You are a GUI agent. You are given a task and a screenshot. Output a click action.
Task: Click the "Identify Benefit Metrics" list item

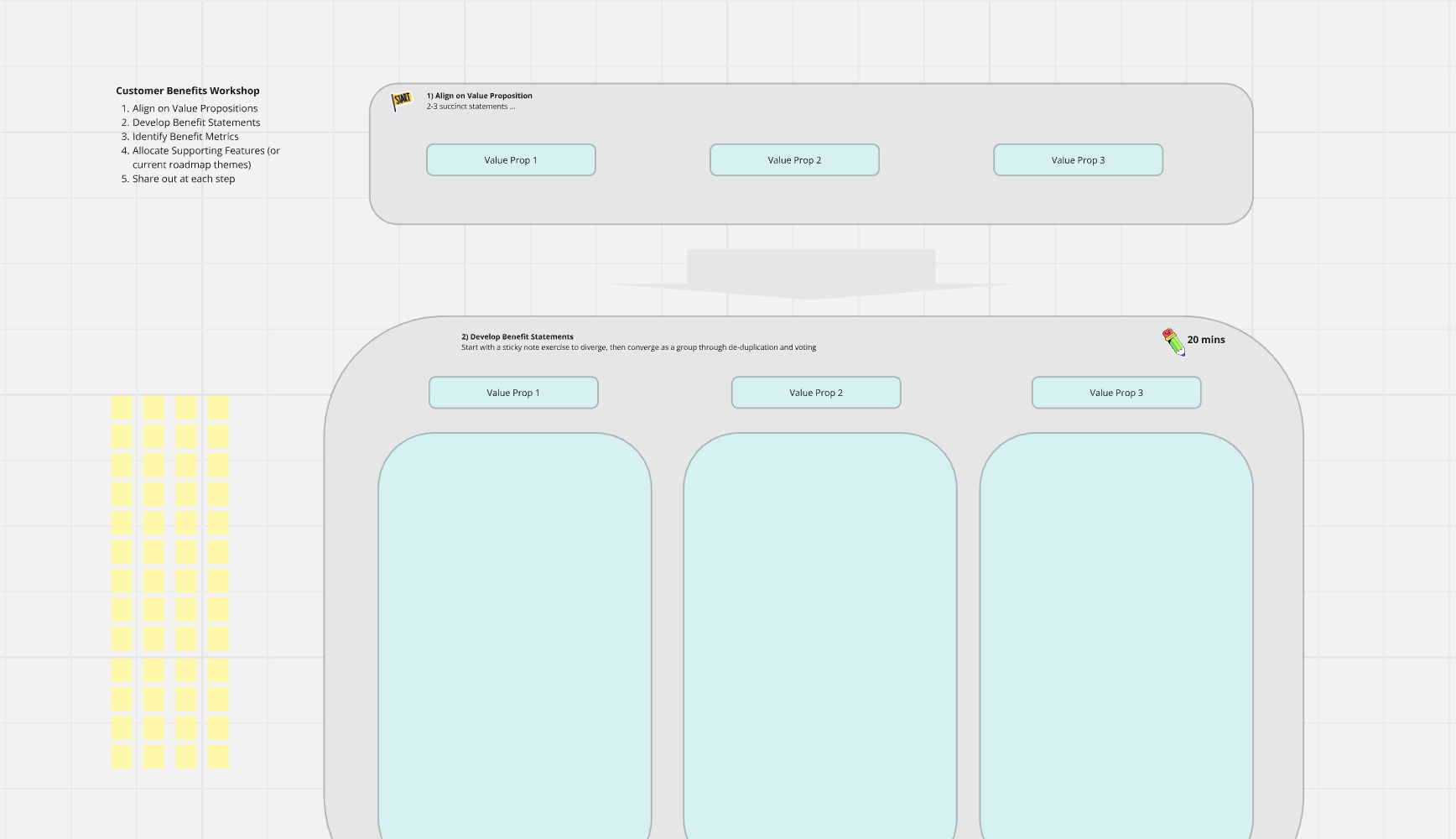tap(185, 137)
